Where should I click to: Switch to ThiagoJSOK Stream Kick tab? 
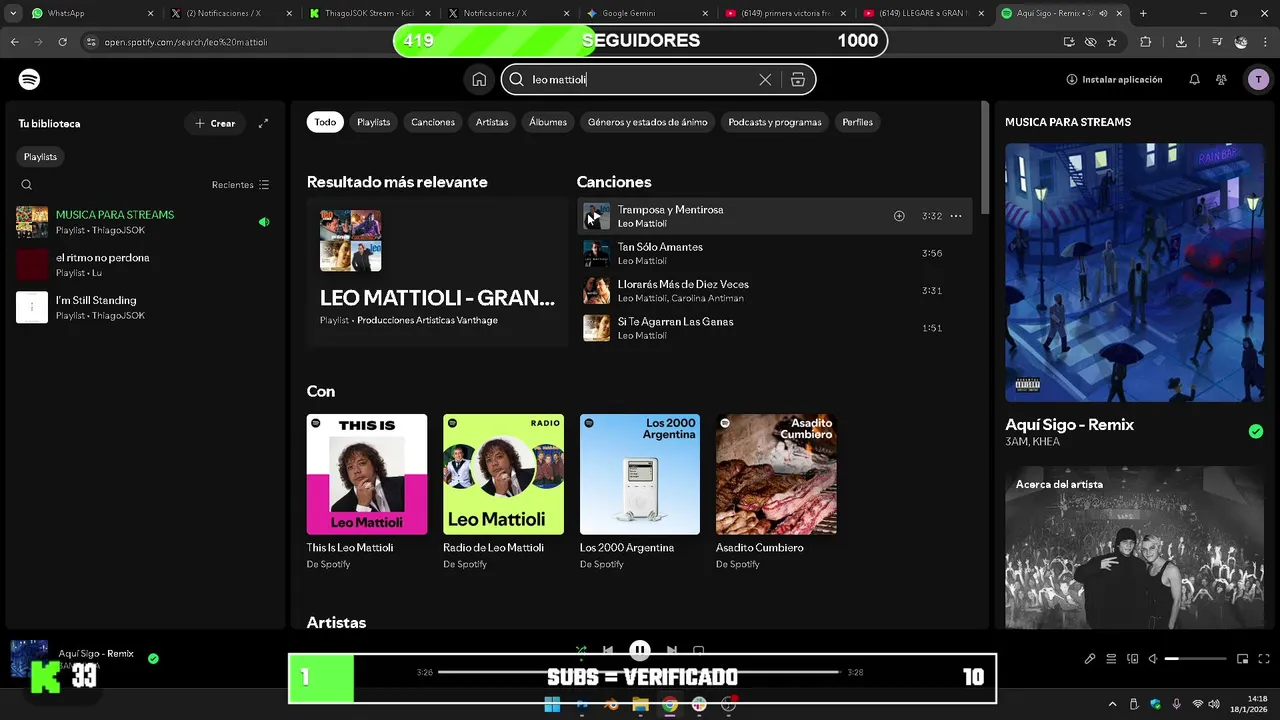point(370,13)
